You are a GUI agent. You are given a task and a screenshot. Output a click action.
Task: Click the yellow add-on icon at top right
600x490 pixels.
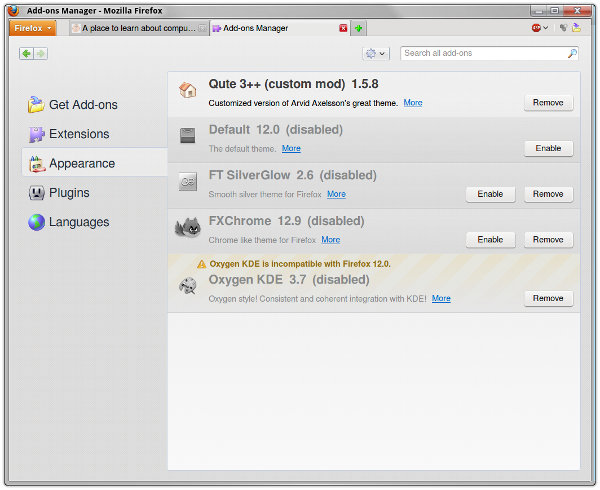pos(576,28)
